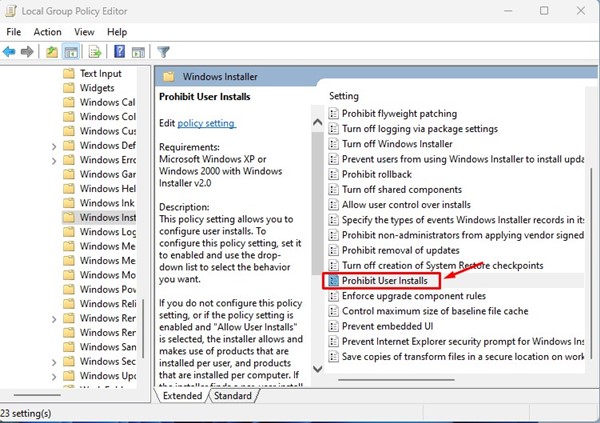This screenshot has width=600, height=423.
Task: Click the Export List toolbar icon
Action: click(95, 51)
